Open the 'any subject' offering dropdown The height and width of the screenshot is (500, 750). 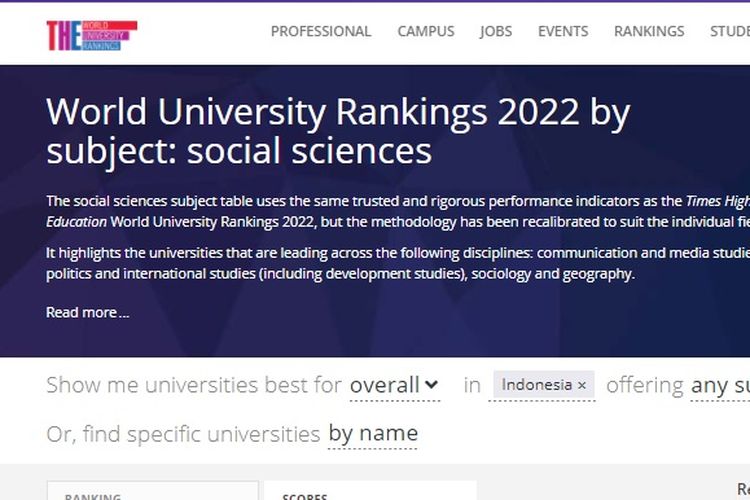click(x=720, y=386)
